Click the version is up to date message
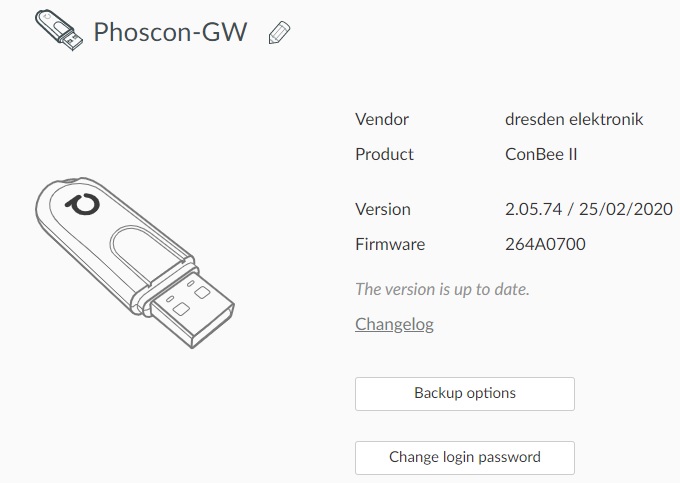680x483 pixels. pyautogui.click(x=442, y=289)
